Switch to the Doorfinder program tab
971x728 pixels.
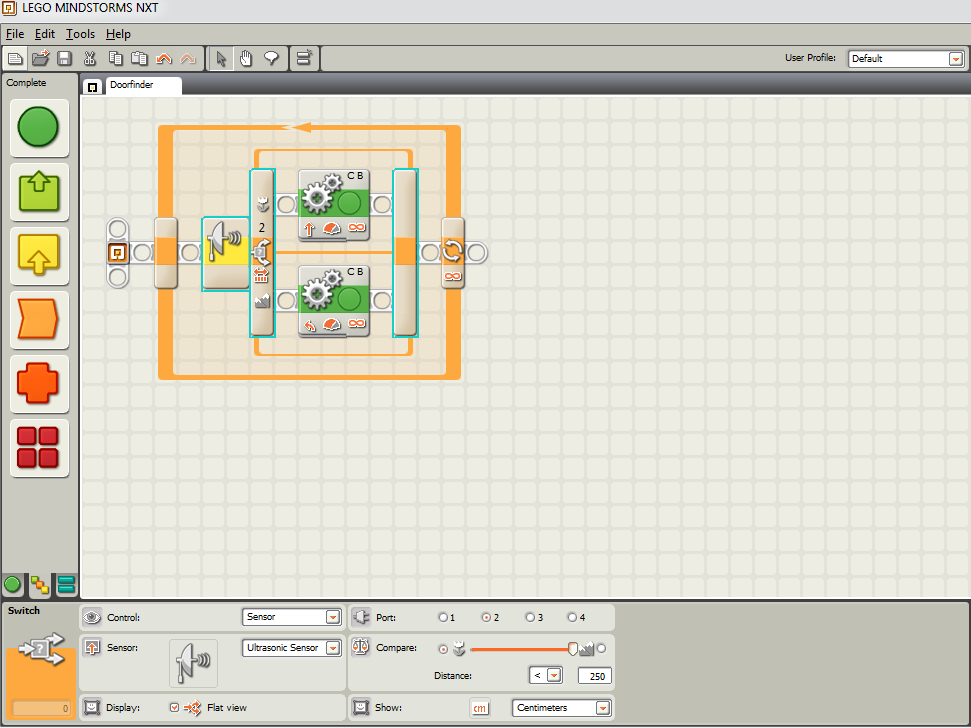(143, 85)
